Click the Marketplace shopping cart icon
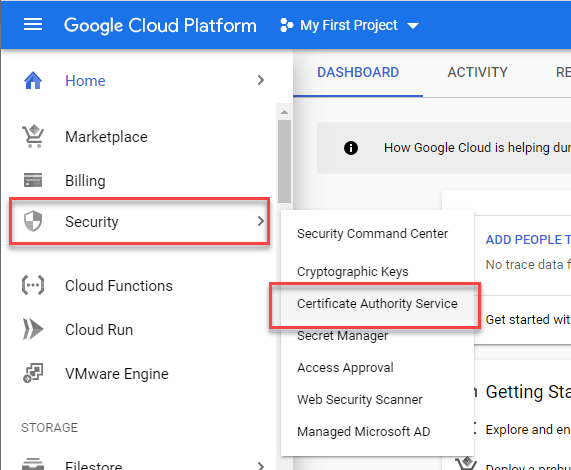The image size is (571, 470). click(33, 137)
